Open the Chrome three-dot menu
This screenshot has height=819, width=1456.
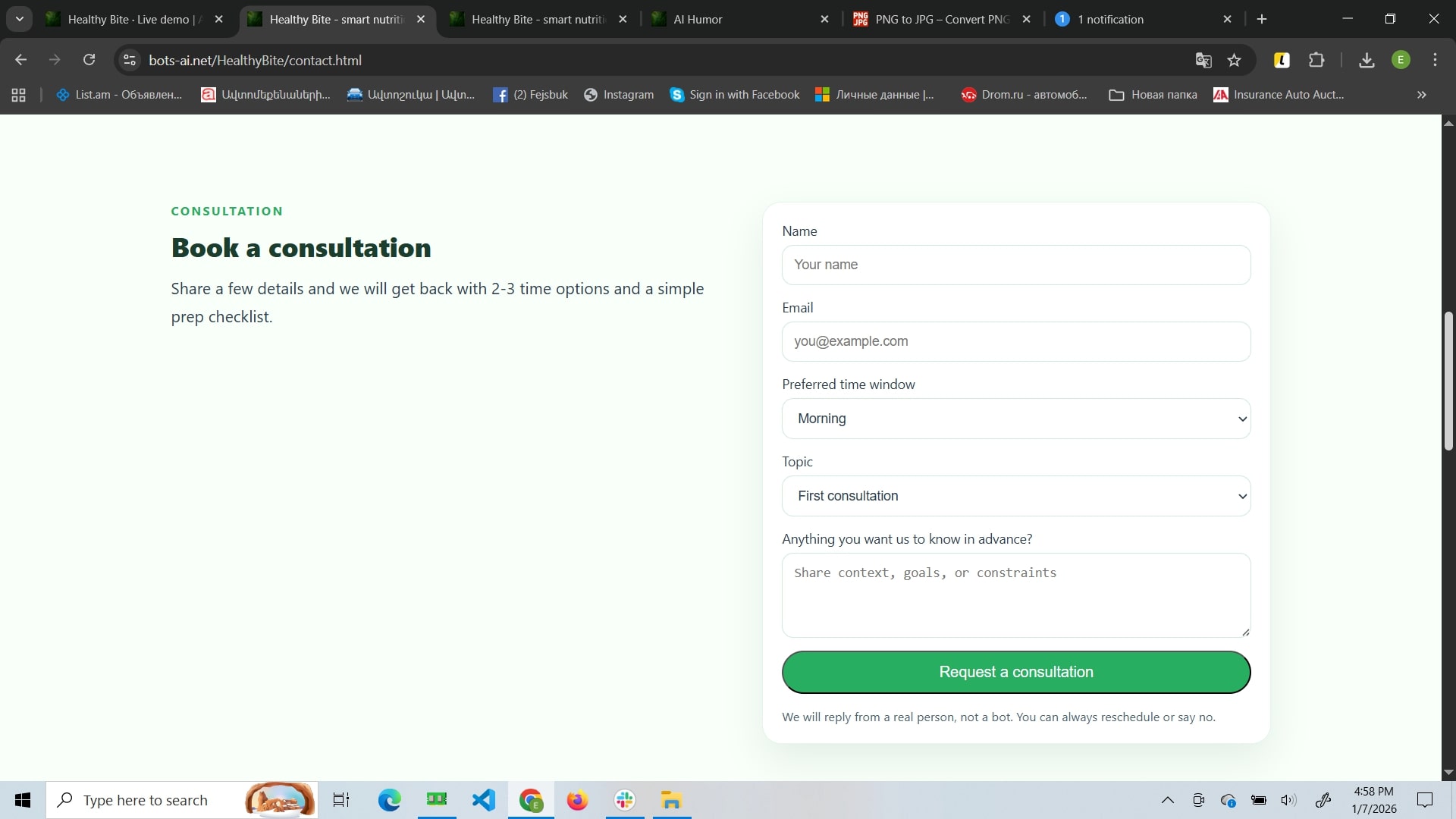click(1435, 60)
